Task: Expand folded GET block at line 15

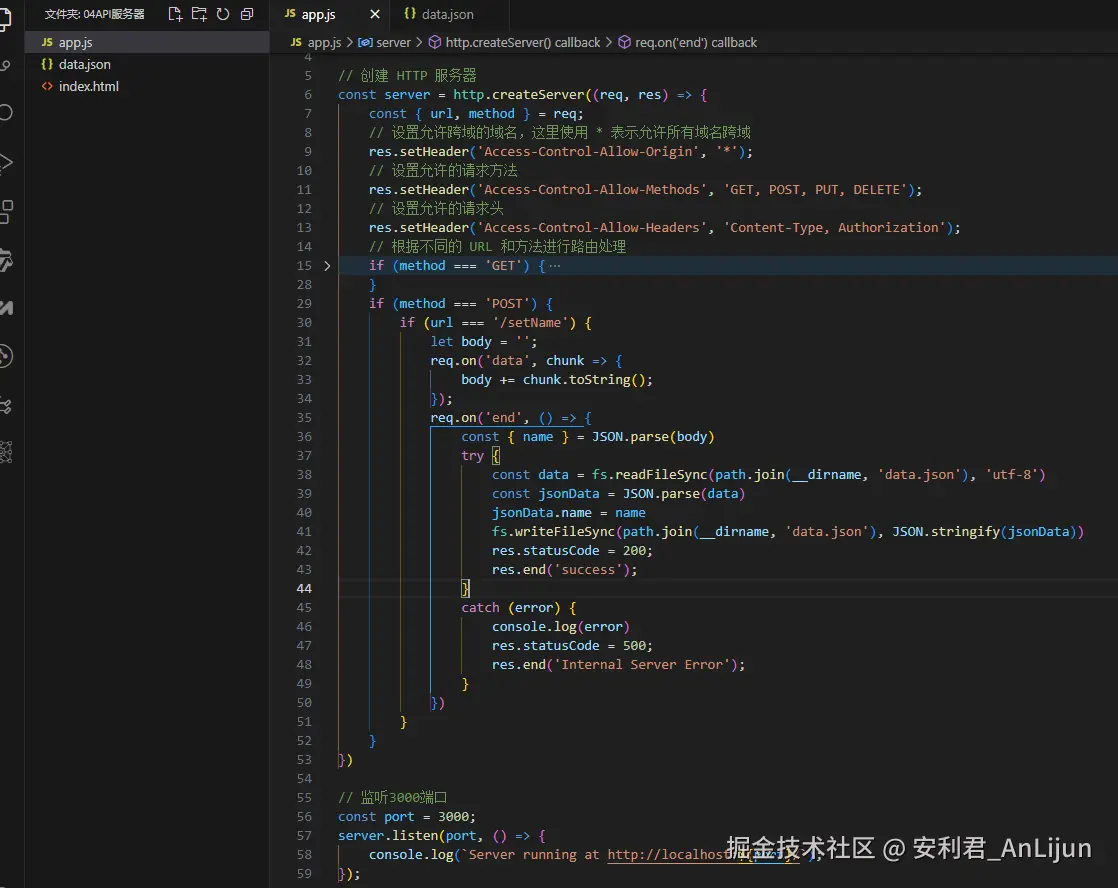Action: point(327,266)
